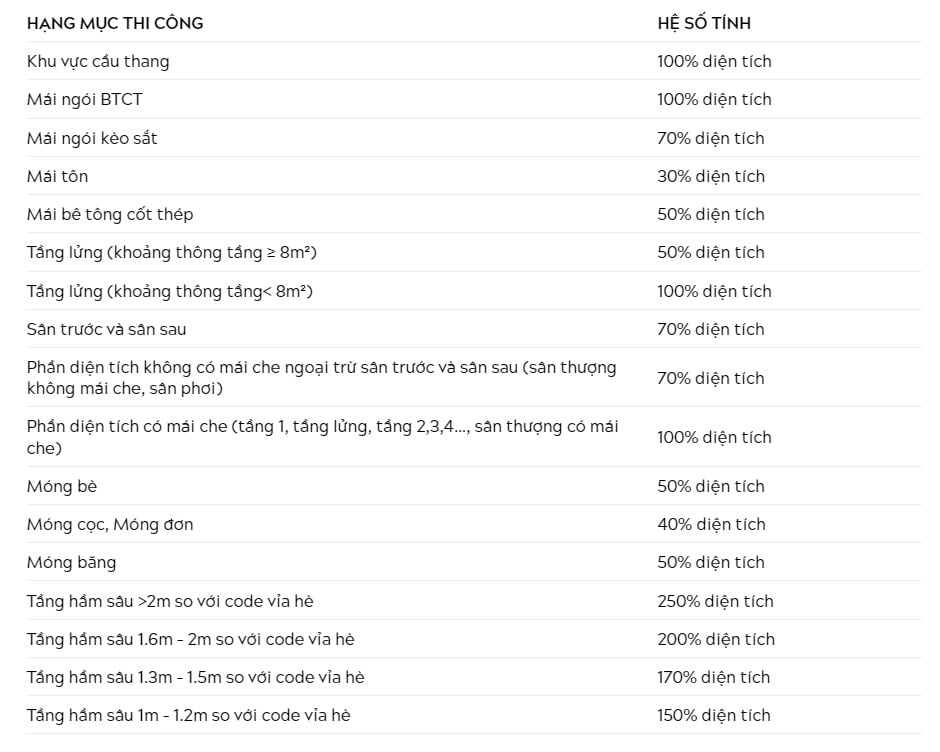This screenshot has width=940, height=752.
Task: Select the Mái ngói BTCT row
Action: (x=474, y=99)
